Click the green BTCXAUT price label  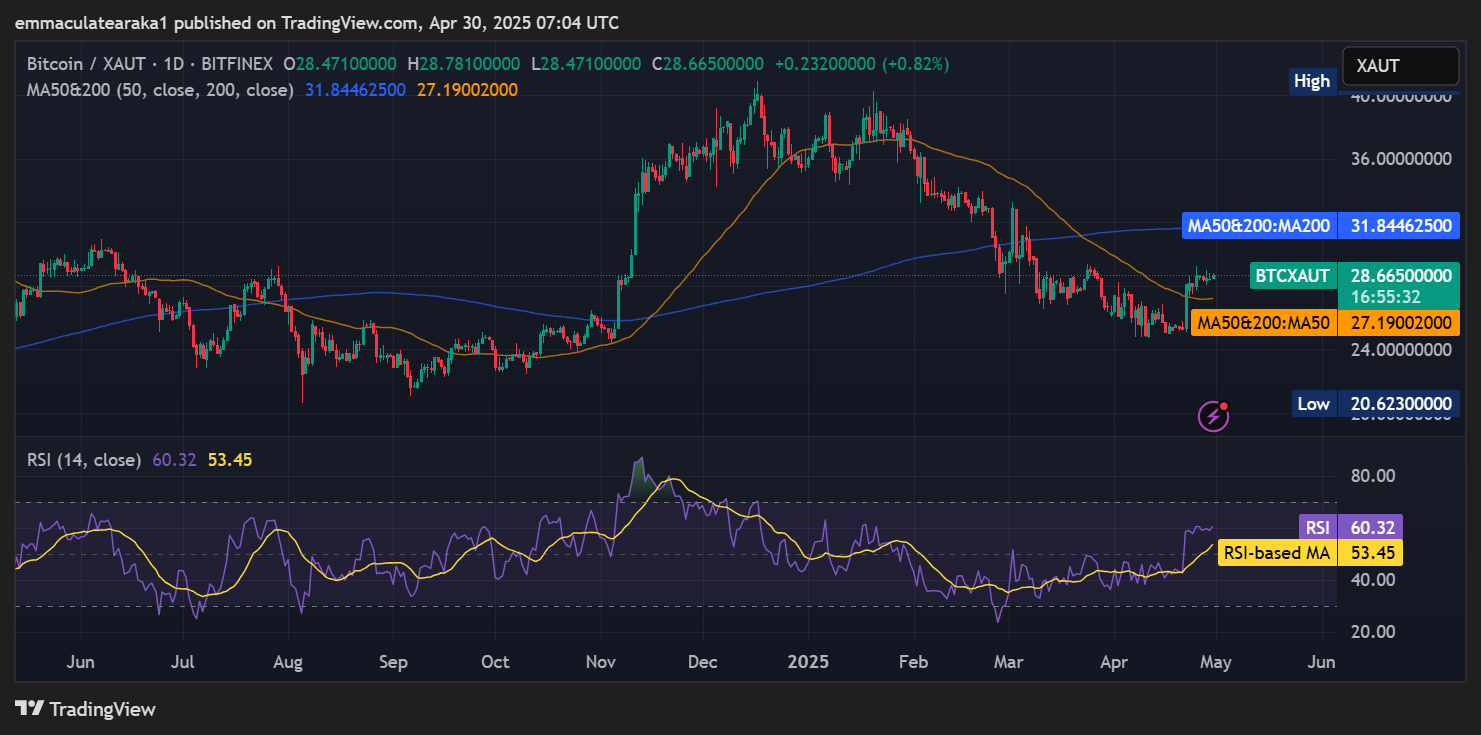1294,275
